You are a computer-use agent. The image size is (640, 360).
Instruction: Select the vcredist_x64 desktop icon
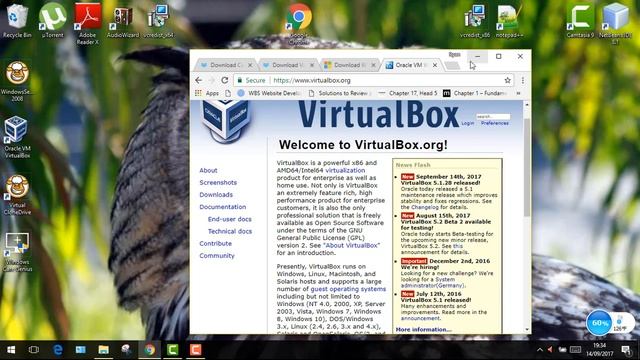(158, 21)
